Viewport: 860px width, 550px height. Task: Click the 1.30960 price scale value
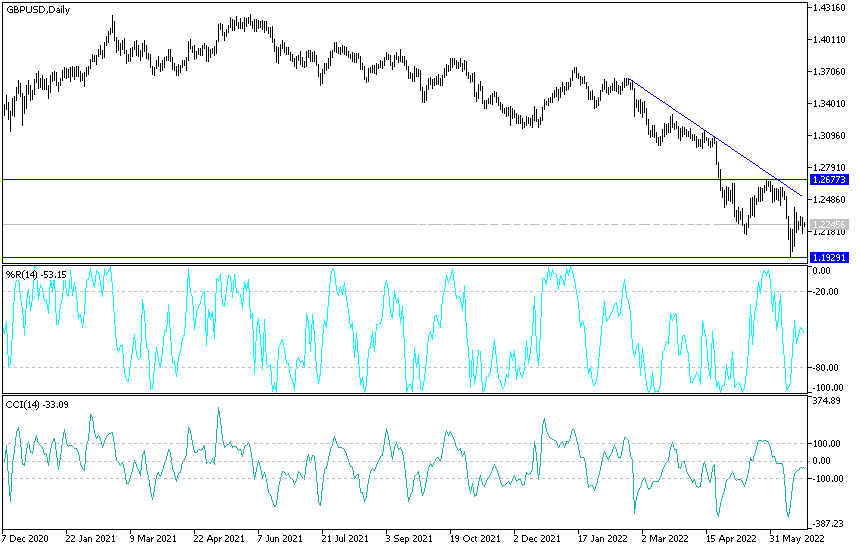[x=829, y=135]
